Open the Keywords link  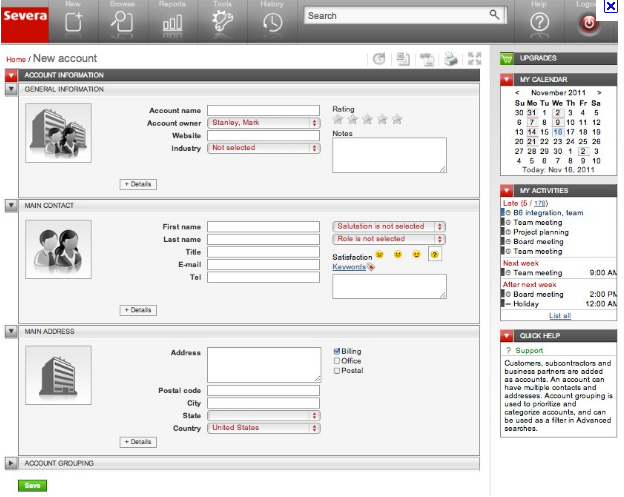click(349, 267)
